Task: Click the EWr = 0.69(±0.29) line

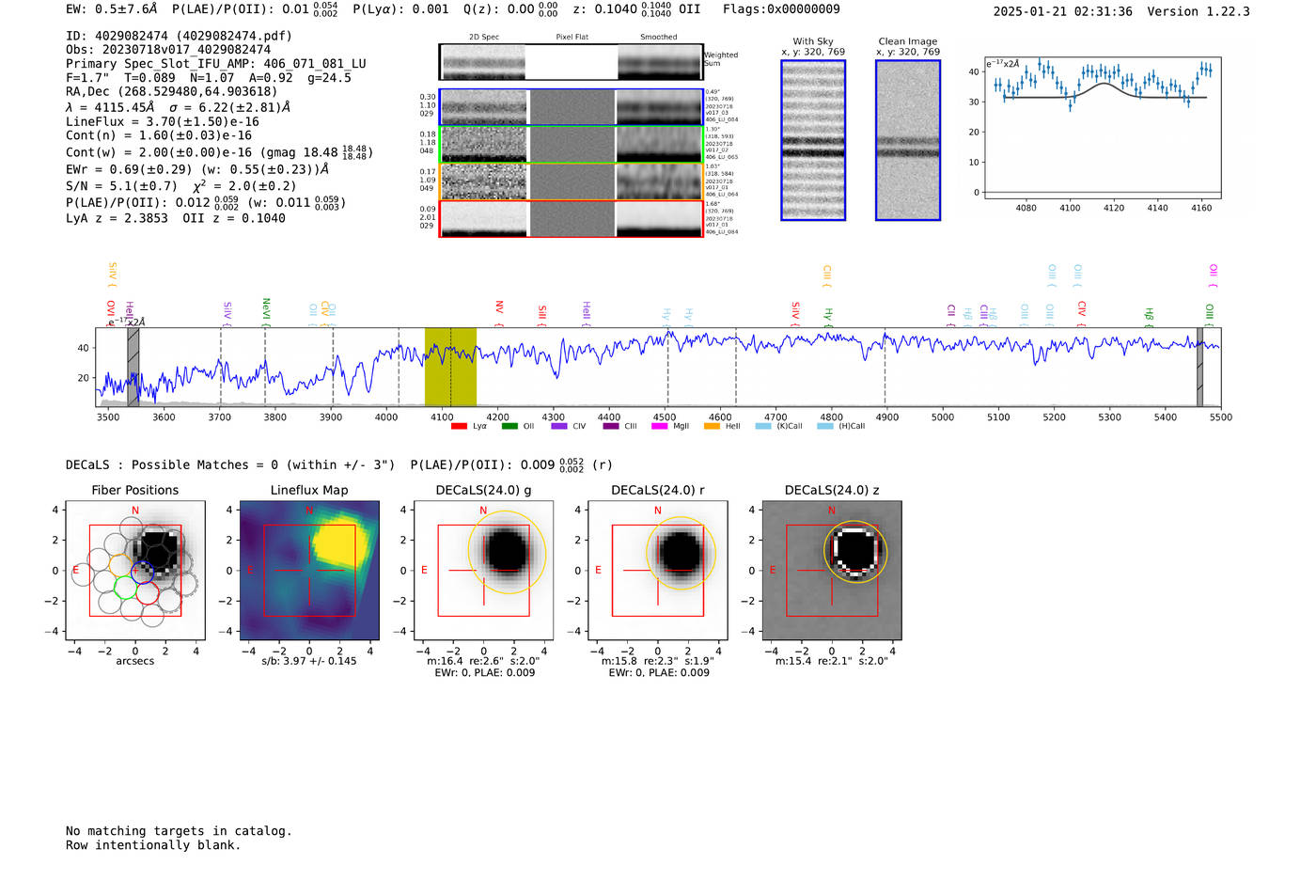Action: point(197,169)
